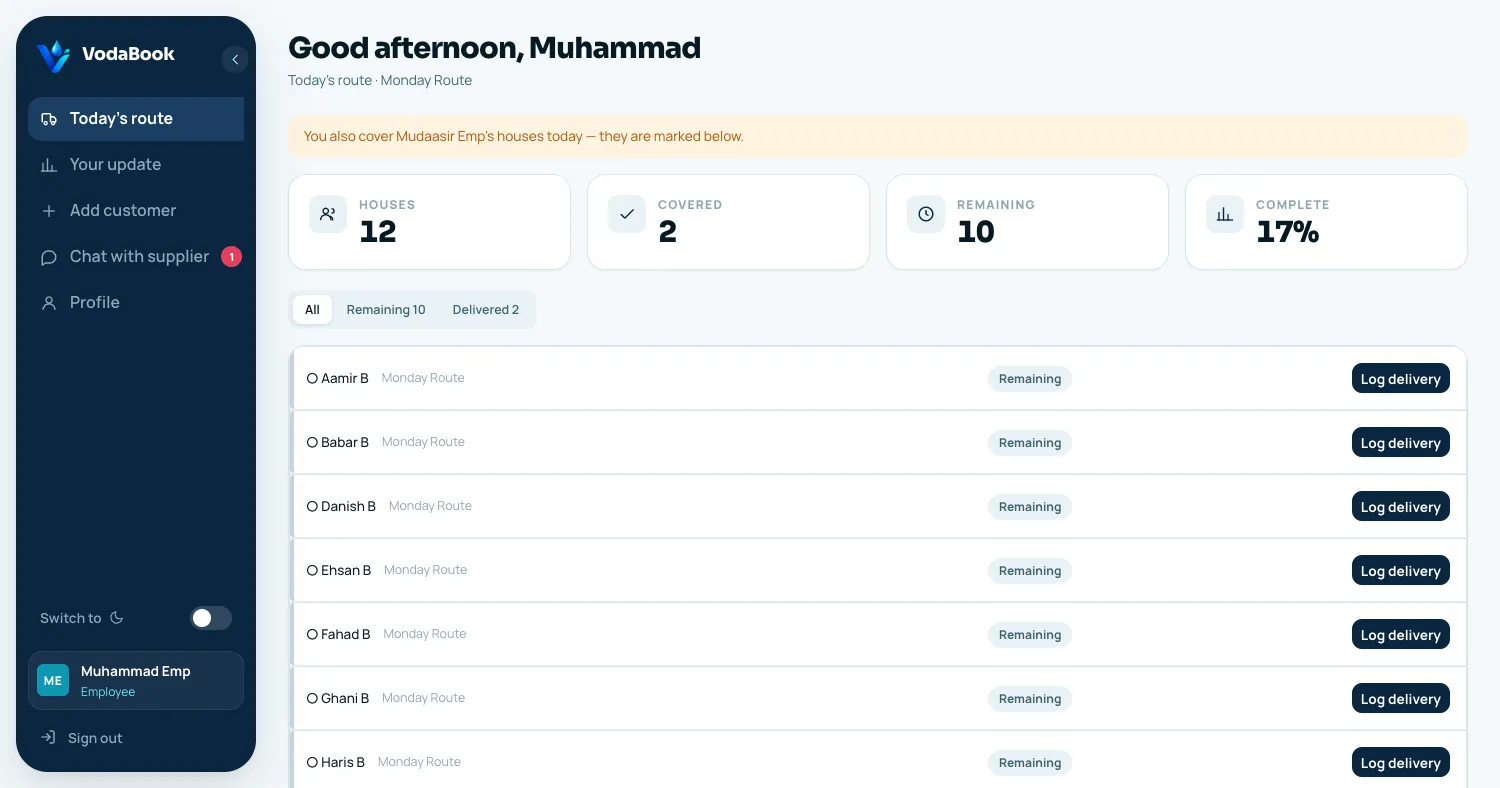This screenshot has width=1500, height=788.
Task: Click the chart icon in the Complete card
Action: click(1225, 214)
